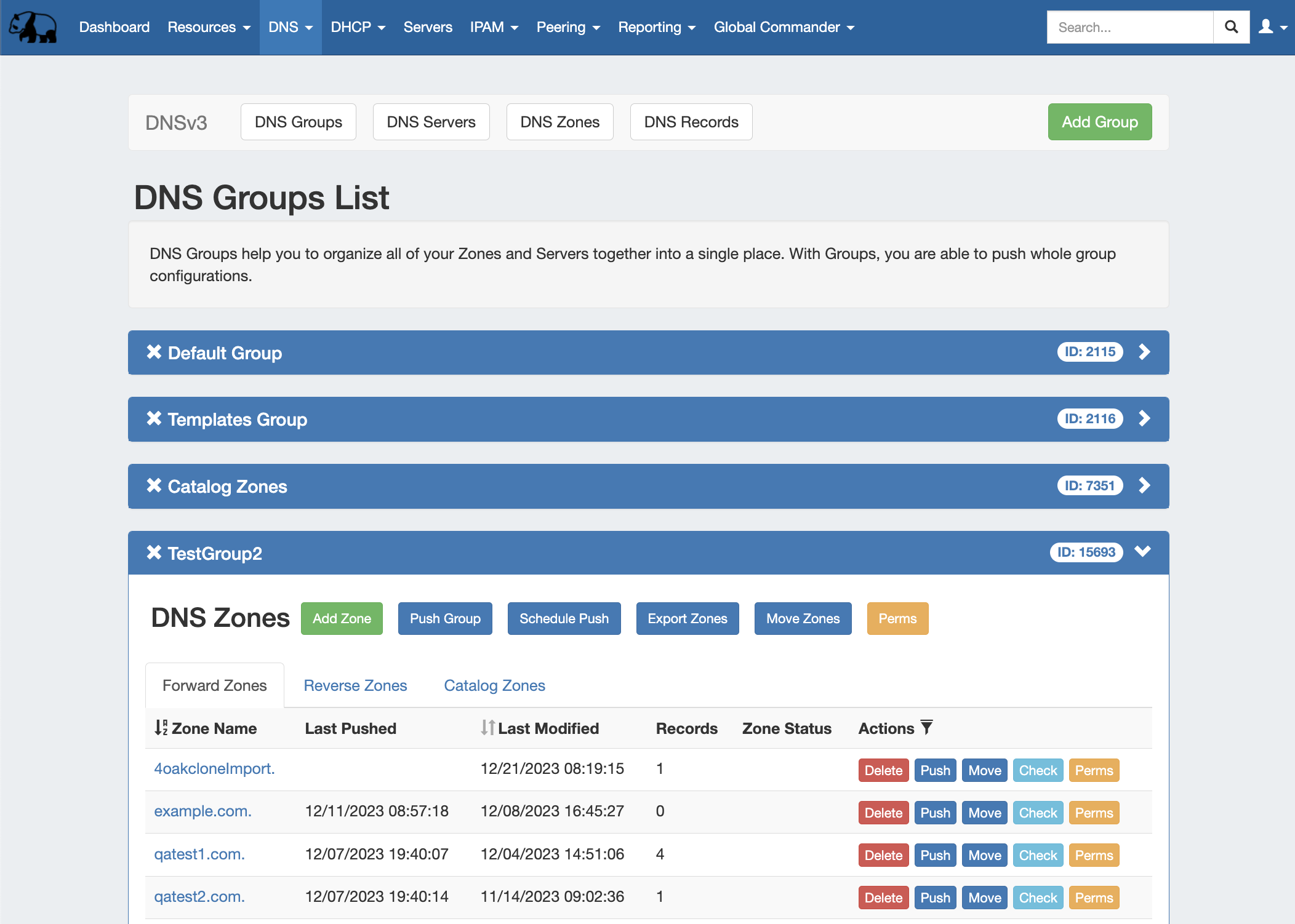Screen dimensions: 1295x924
Task: Open the DNS dropdown menu
Action: click(x=290, y=26)
